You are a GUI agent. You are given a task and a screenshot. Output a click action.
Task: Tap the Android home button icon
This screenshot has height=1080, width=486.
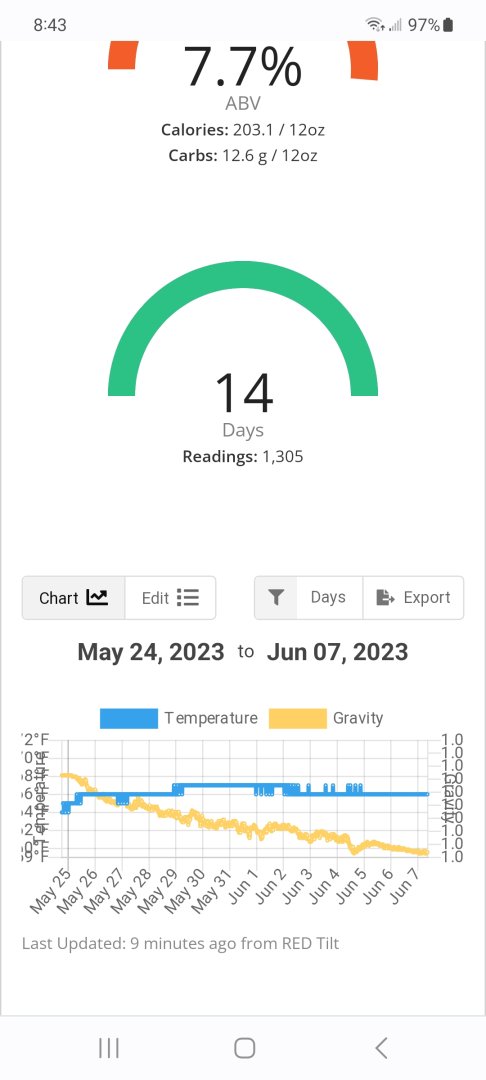click(x=244, y=1048)
